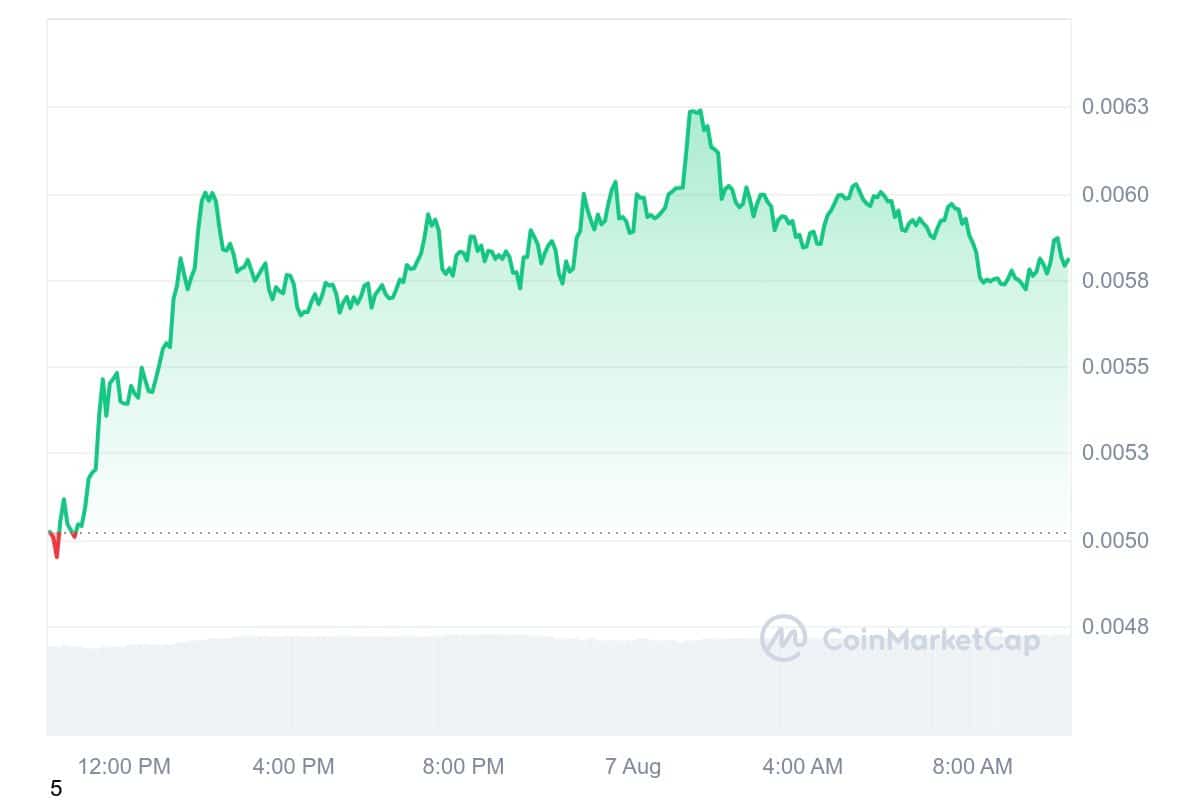Click the 0.0053 price axis label
This screenshot has height=800, width=1200.
(x=1115, y=453)
